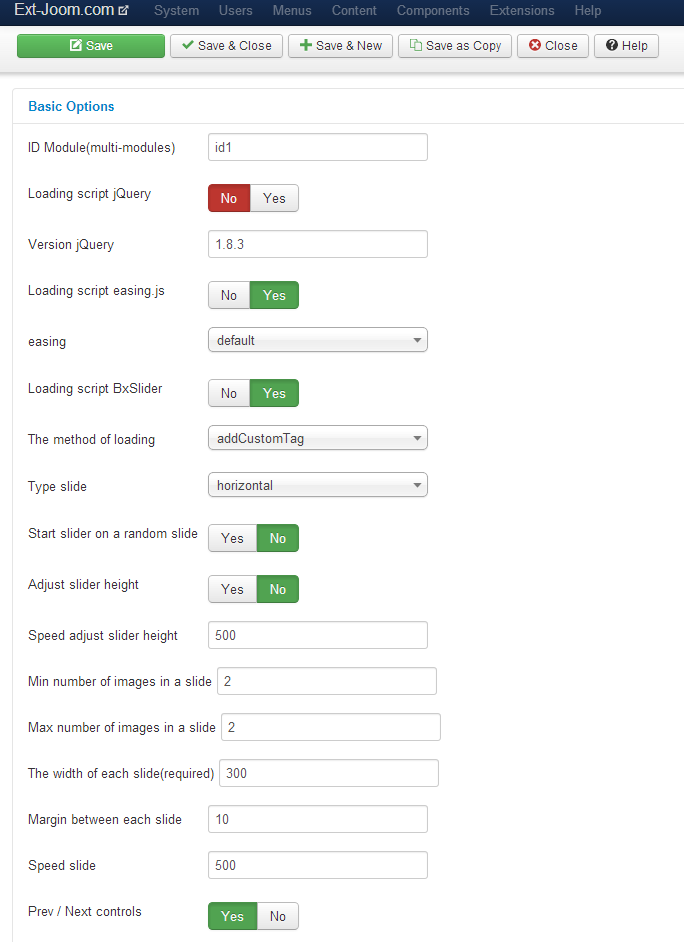Image resolution: width=684 pixels, height=942 pixels.
Task: Open the Components menu
Action: point(433,10)
